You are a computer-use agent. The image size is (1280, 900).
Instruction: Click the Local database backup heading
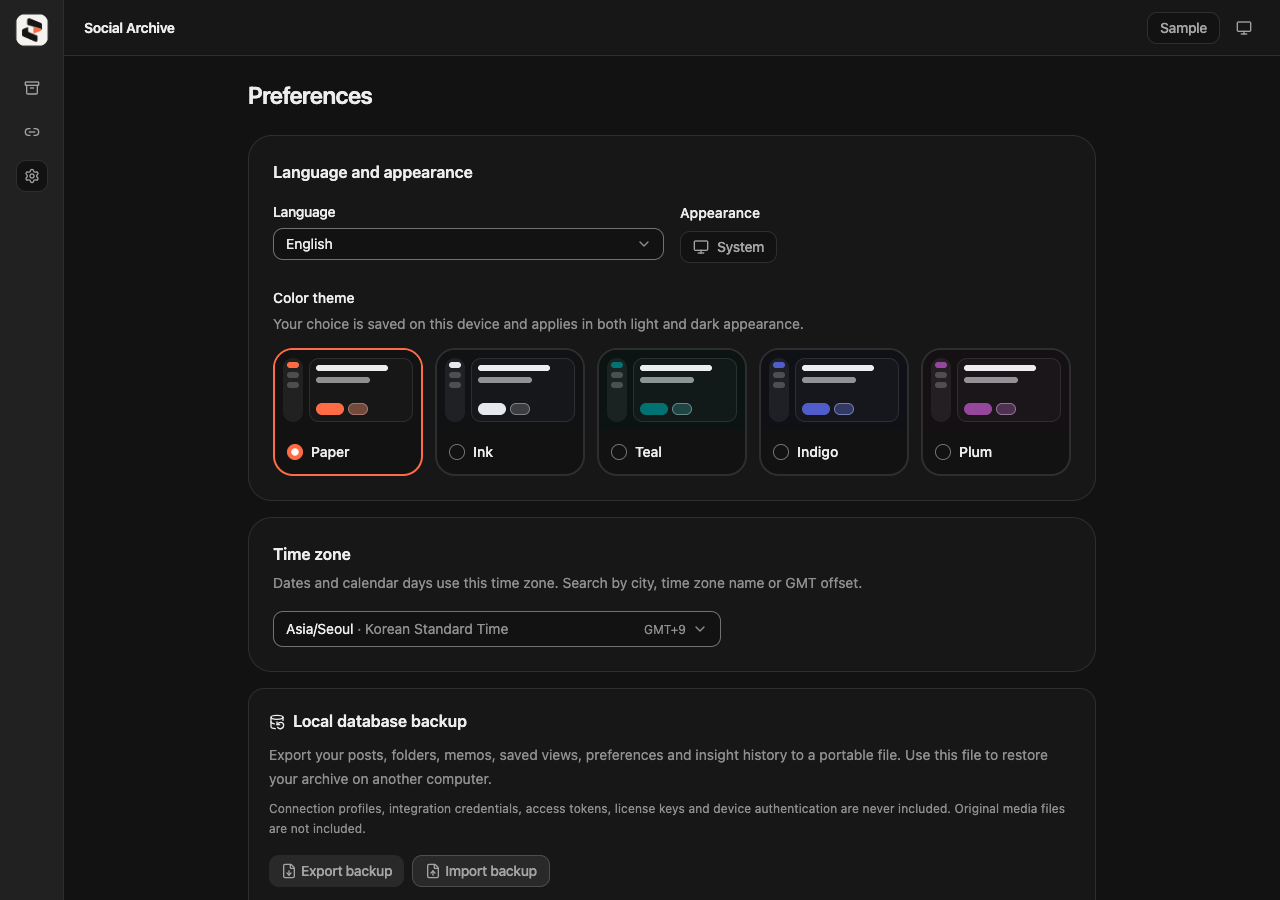[380, 722]
